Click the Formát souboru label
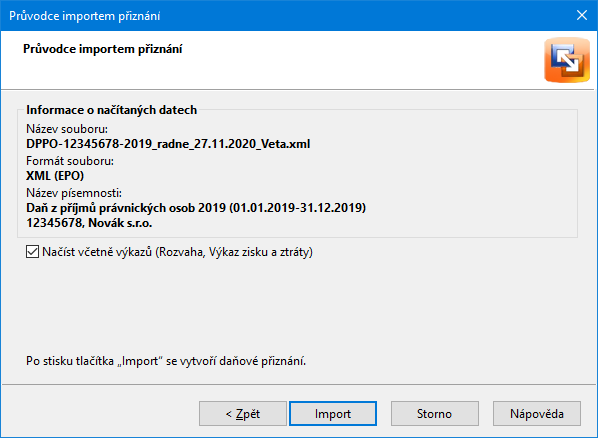 point(70,161)
